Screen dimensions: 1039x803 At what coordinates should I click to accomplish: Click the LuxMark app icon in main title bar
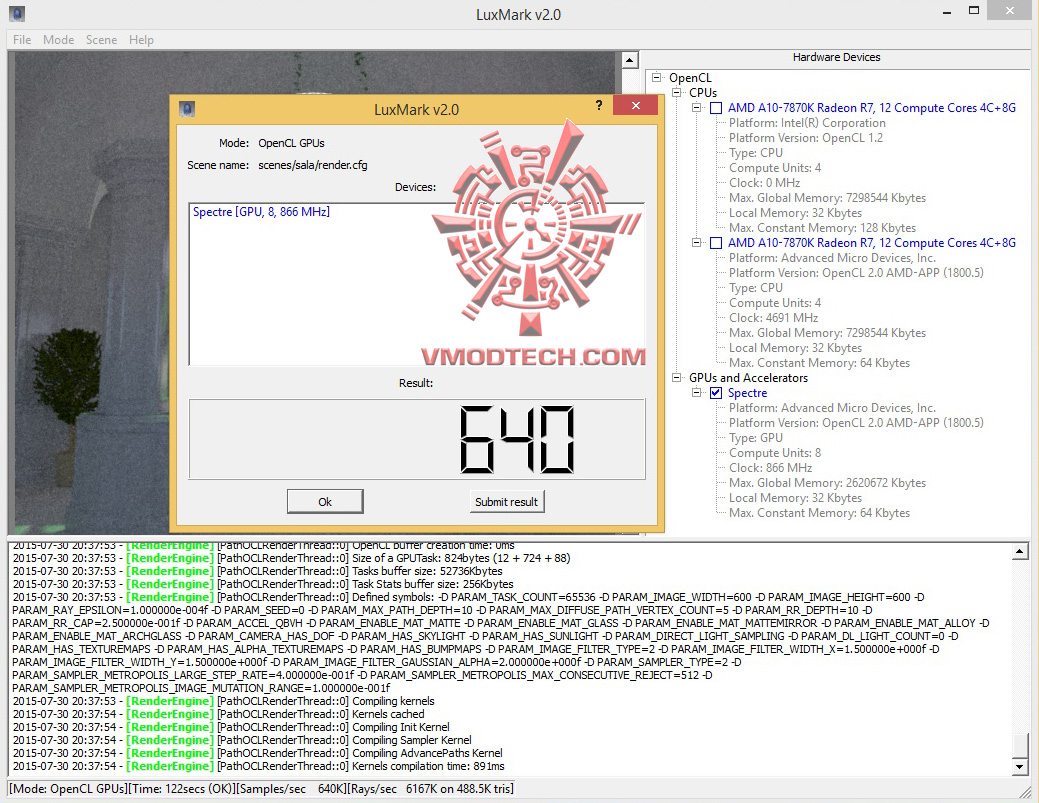(x=17, y=13)
